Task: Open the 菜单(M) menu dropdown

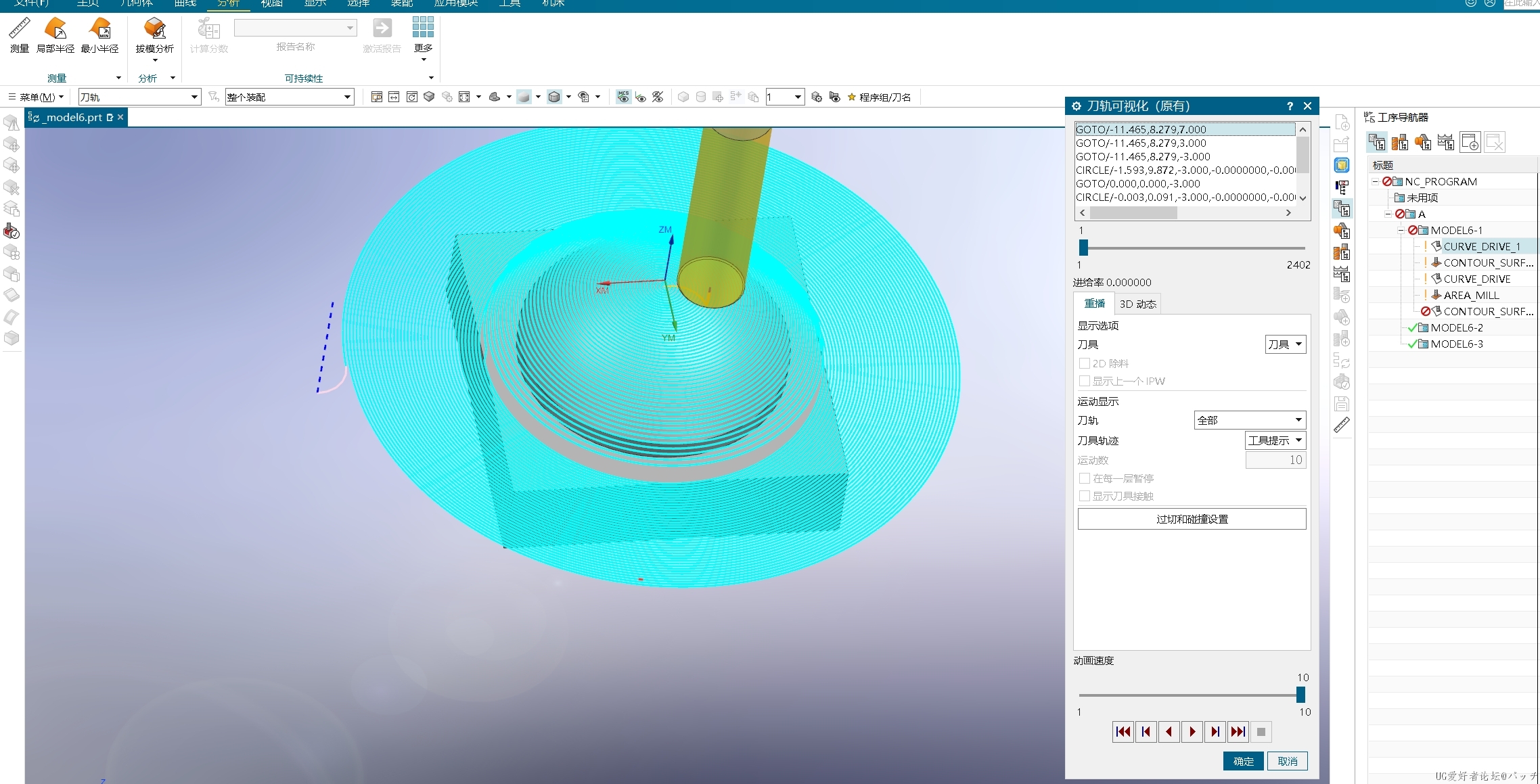Action: pyautogui.click(x=36, y=97)
